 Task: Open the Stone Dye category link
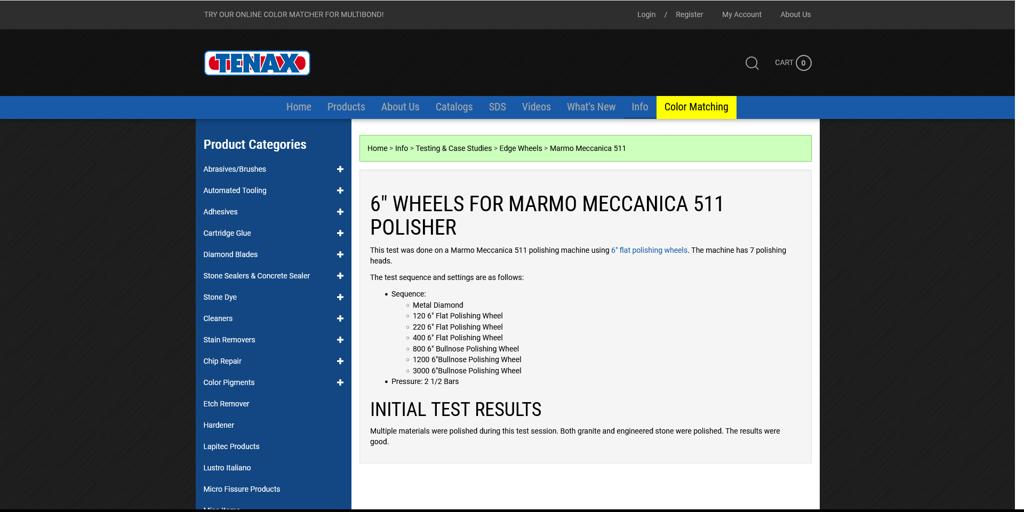point(220,297)
